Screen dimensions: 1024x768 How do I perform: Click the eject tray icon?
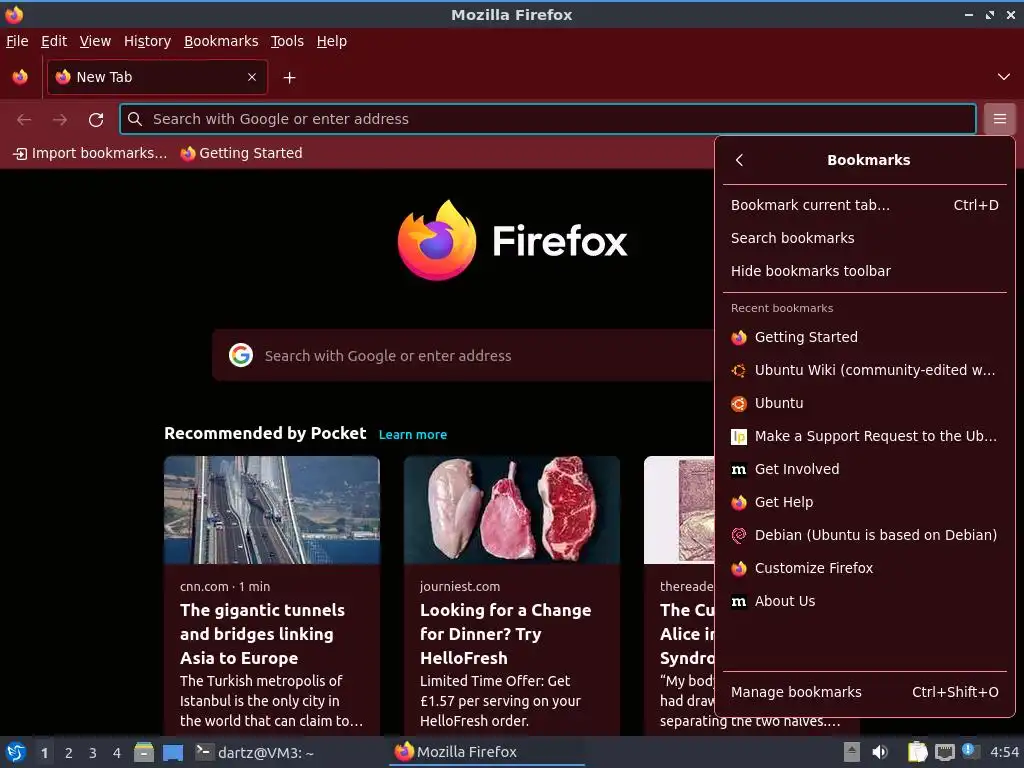click(x=852, y=752)
